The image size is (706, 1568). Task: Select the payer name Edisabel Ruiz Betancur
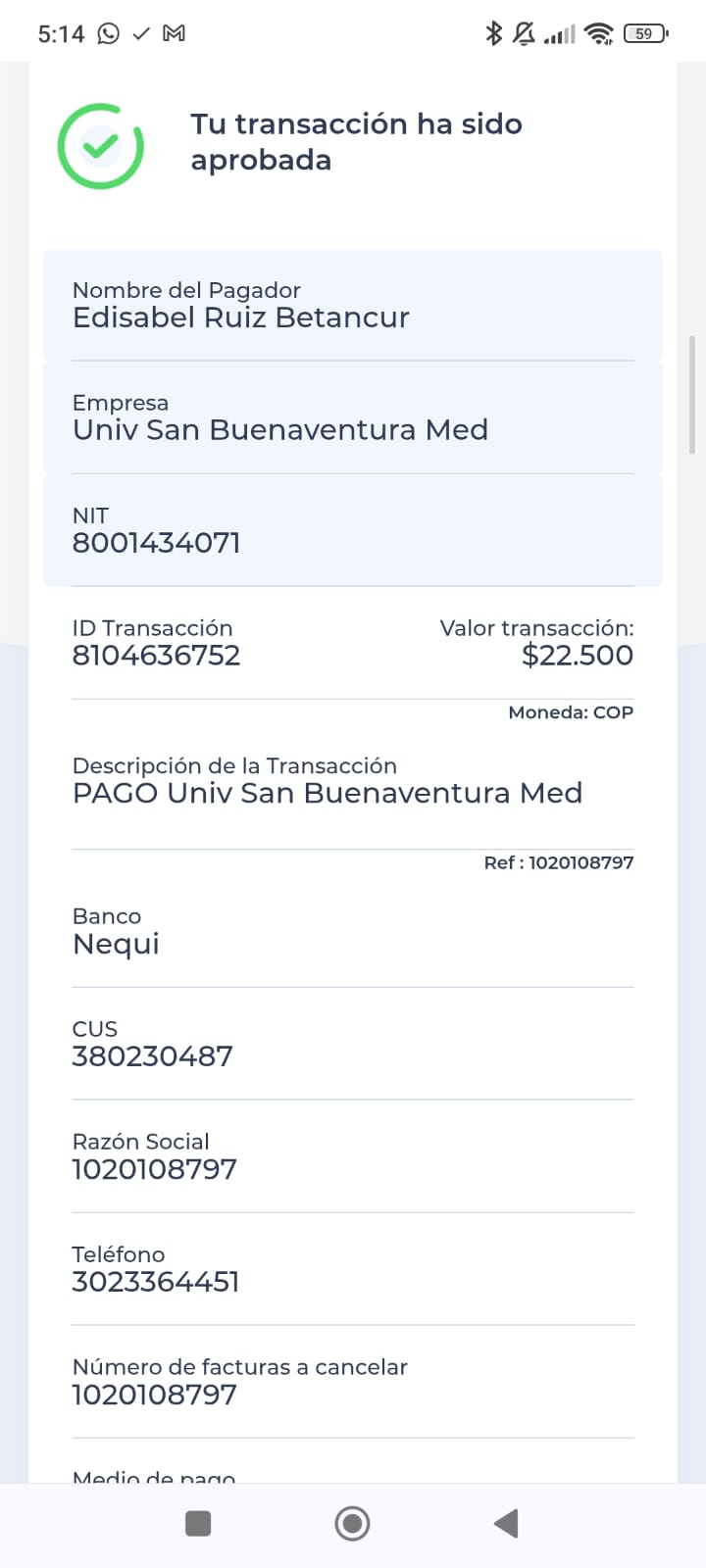tap(241, 318)
